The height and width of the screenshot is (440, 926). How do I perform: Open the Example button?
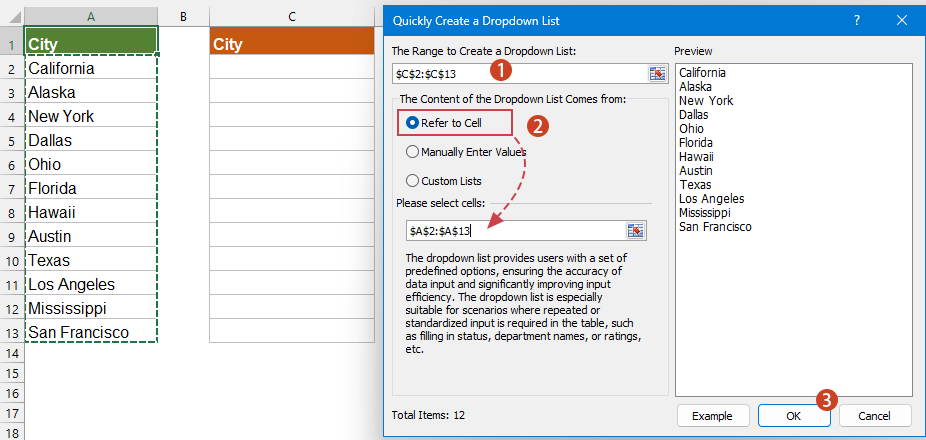tap(712, 416)
